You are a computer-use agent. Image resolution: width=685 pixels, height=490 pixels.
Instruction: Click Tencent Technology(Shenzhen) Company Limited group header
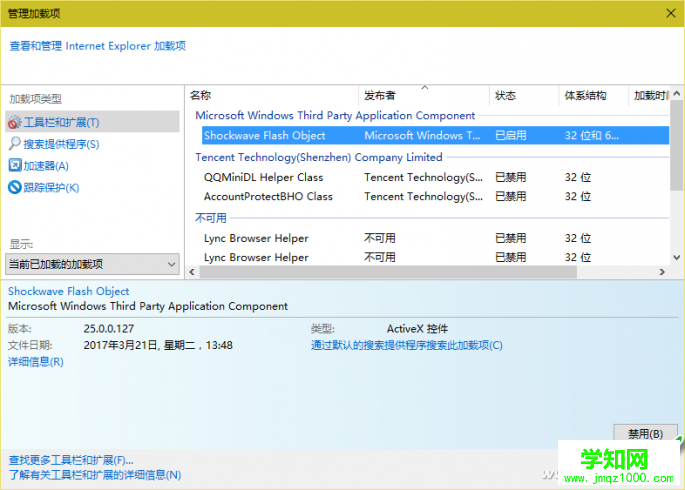click(x=319, y=157)
